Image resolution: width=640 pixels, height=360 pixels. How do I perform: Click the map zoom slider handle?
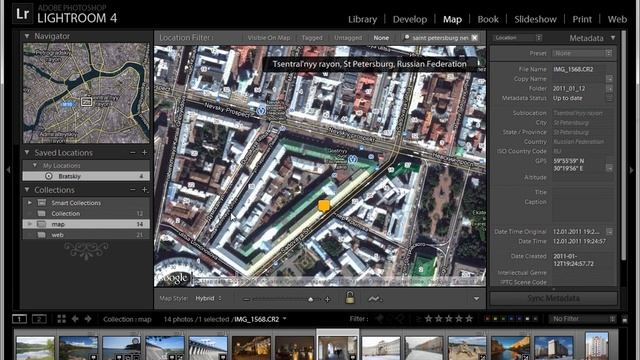pos(311,299)
